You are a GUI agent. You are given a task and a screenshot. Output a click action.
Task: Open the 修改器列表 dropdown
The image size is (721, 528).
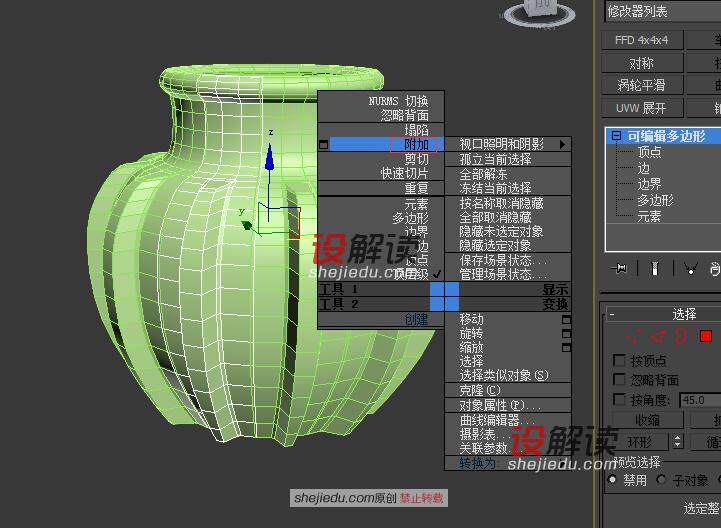click(663, 11)
